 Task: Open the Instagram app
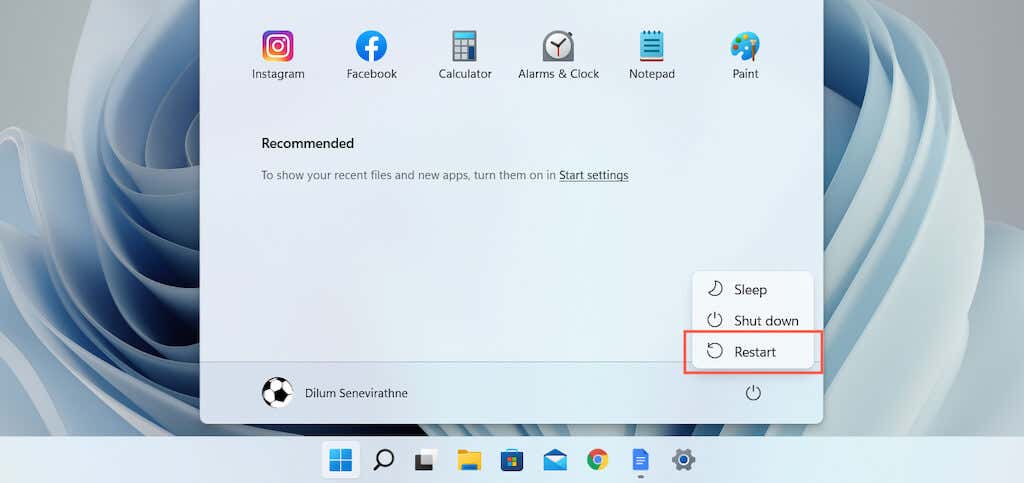[278, 55]
